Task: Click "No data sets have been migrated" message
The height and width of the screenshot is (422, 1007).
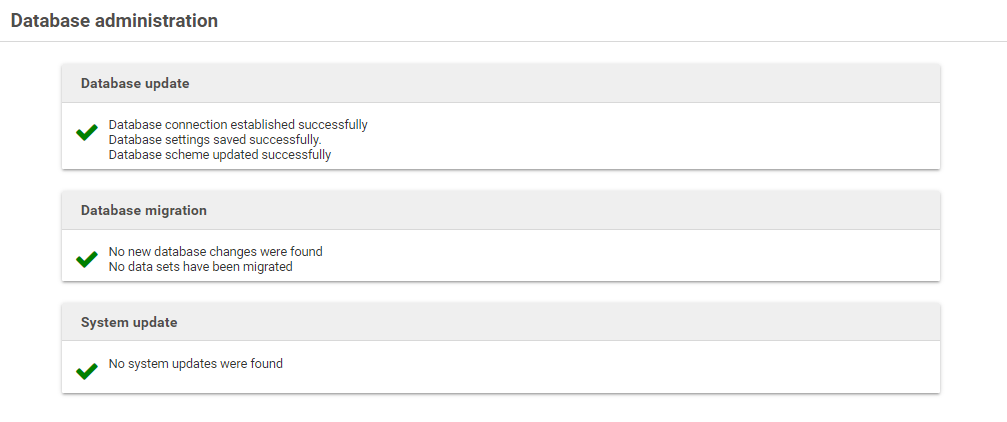Action: click(200, 267)
